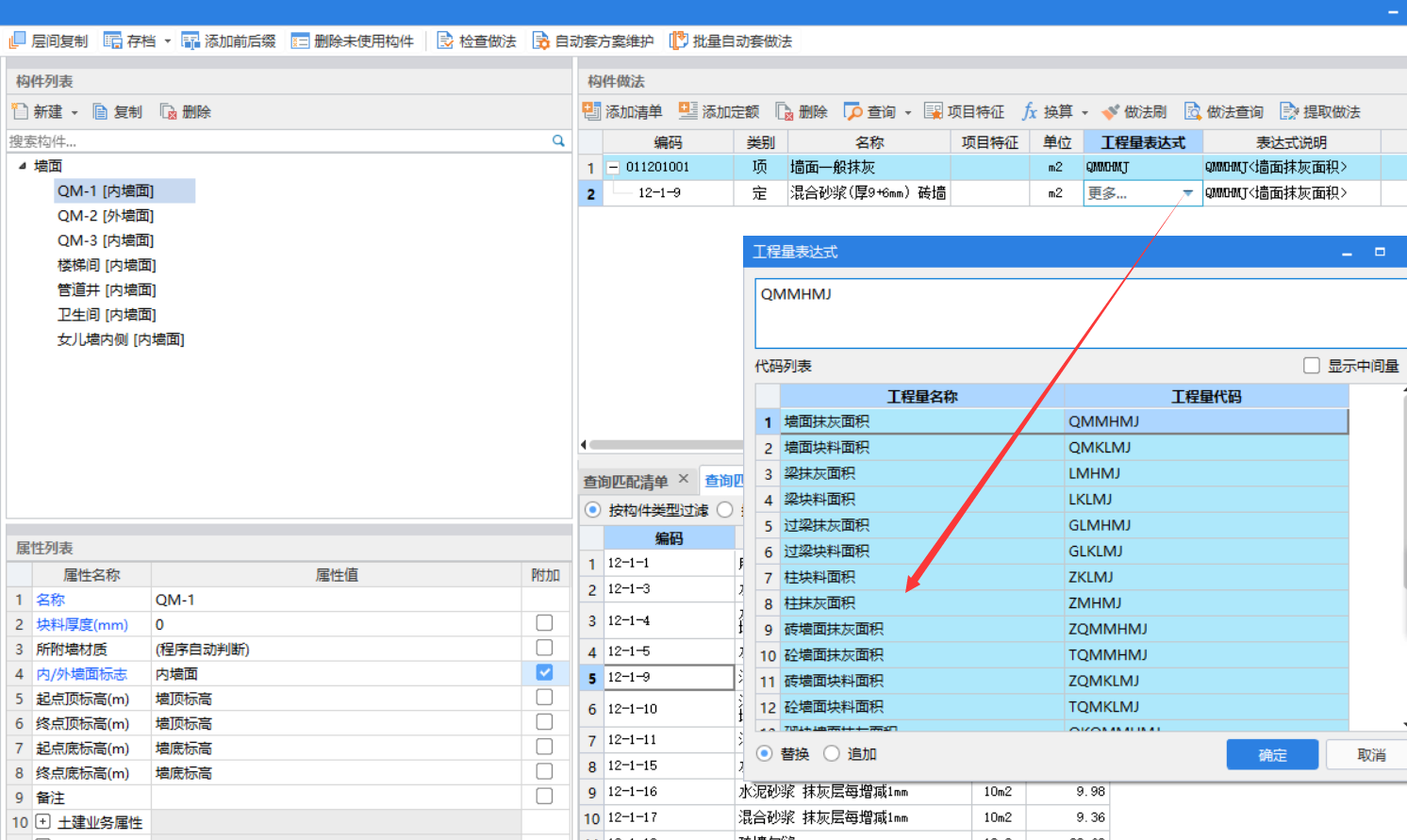This screenshot has width=1407, height=840.
Task: Click the 删除 icon in 构件做法 toolbar
Action: click(785, 111)
